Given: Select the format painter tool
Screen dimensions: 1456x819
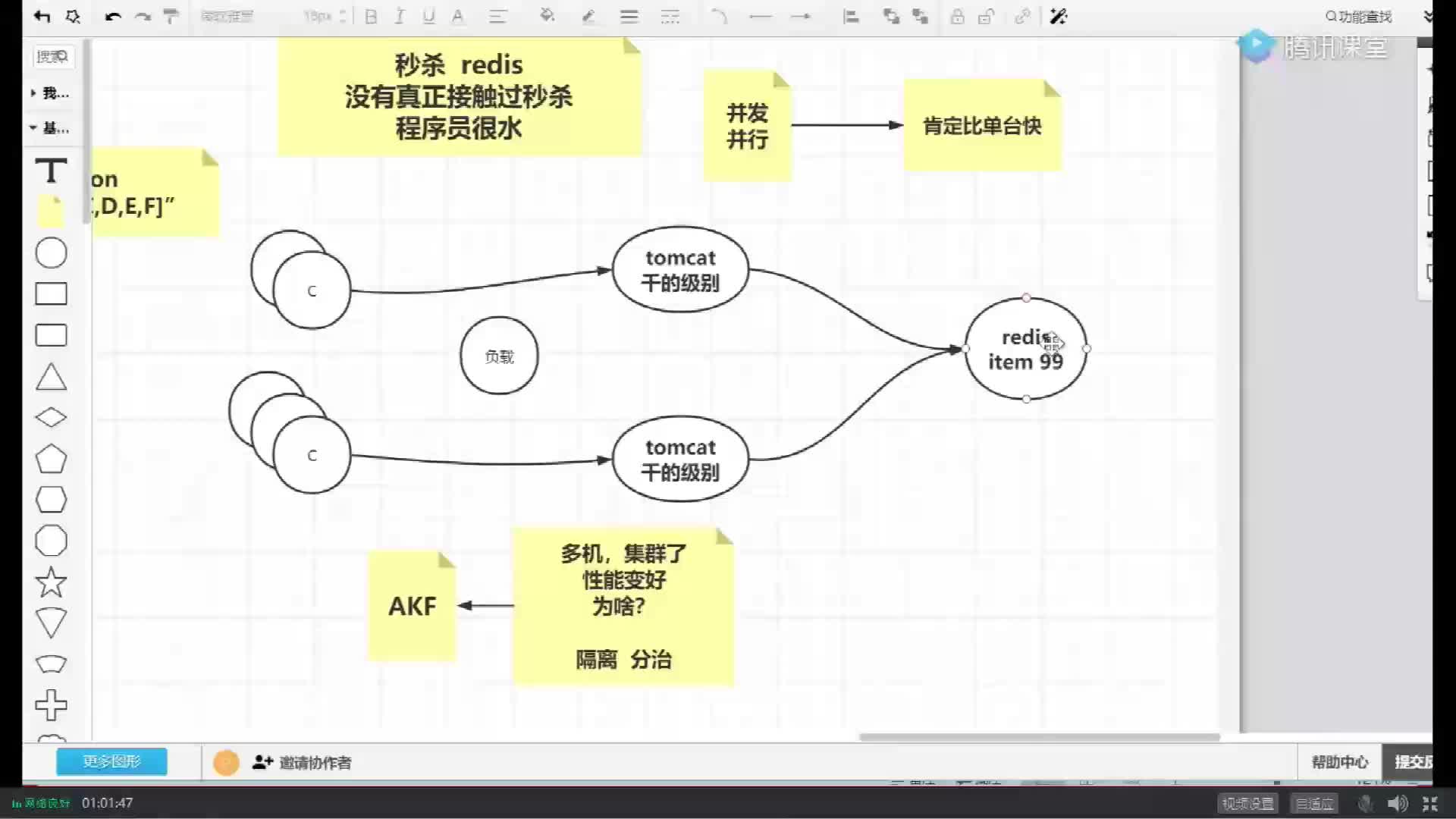Looking at the screenshot, I should tap(171, 17).
